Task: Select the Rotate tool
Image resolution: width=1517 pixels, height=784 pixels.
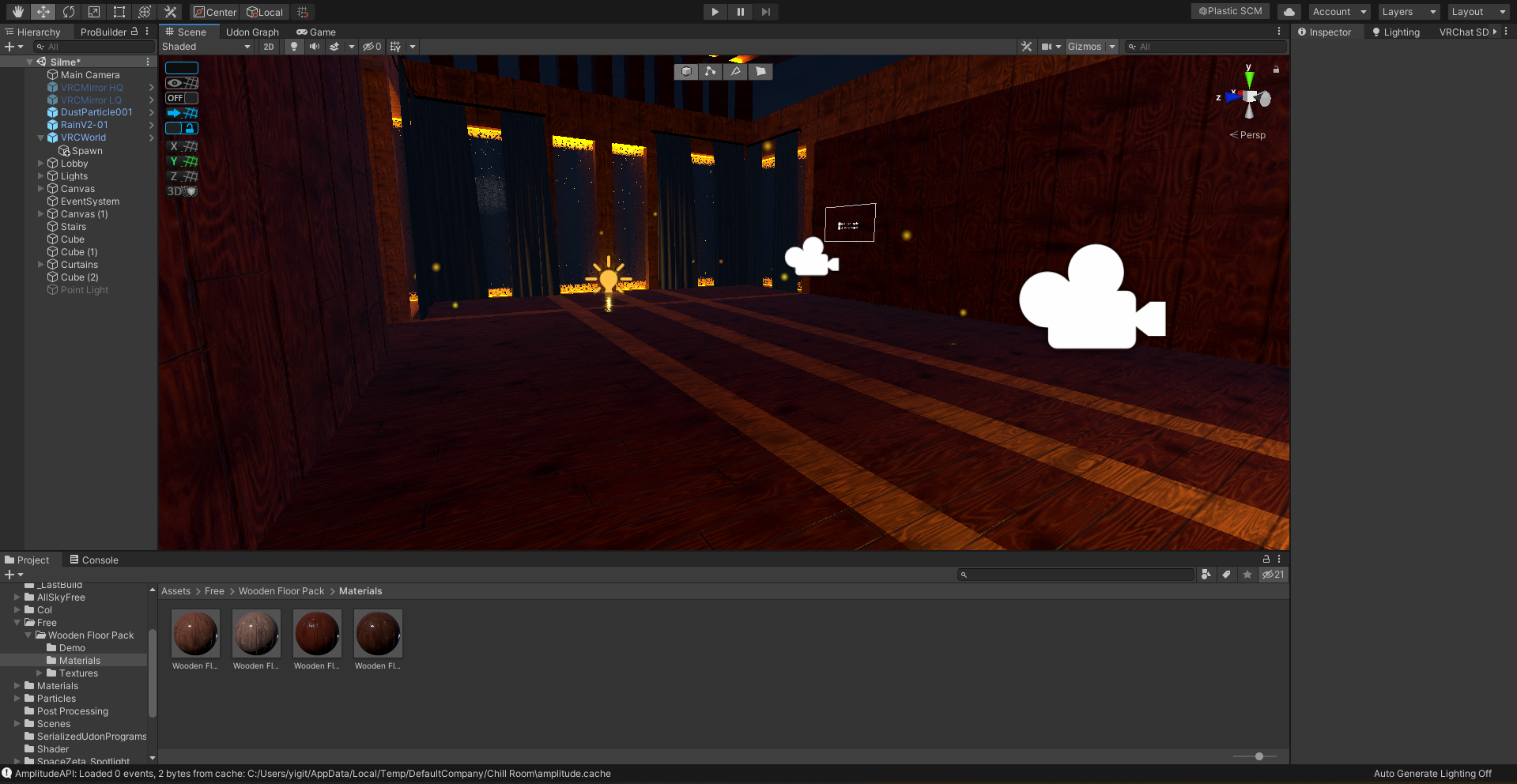Action: tap(69, 12)
